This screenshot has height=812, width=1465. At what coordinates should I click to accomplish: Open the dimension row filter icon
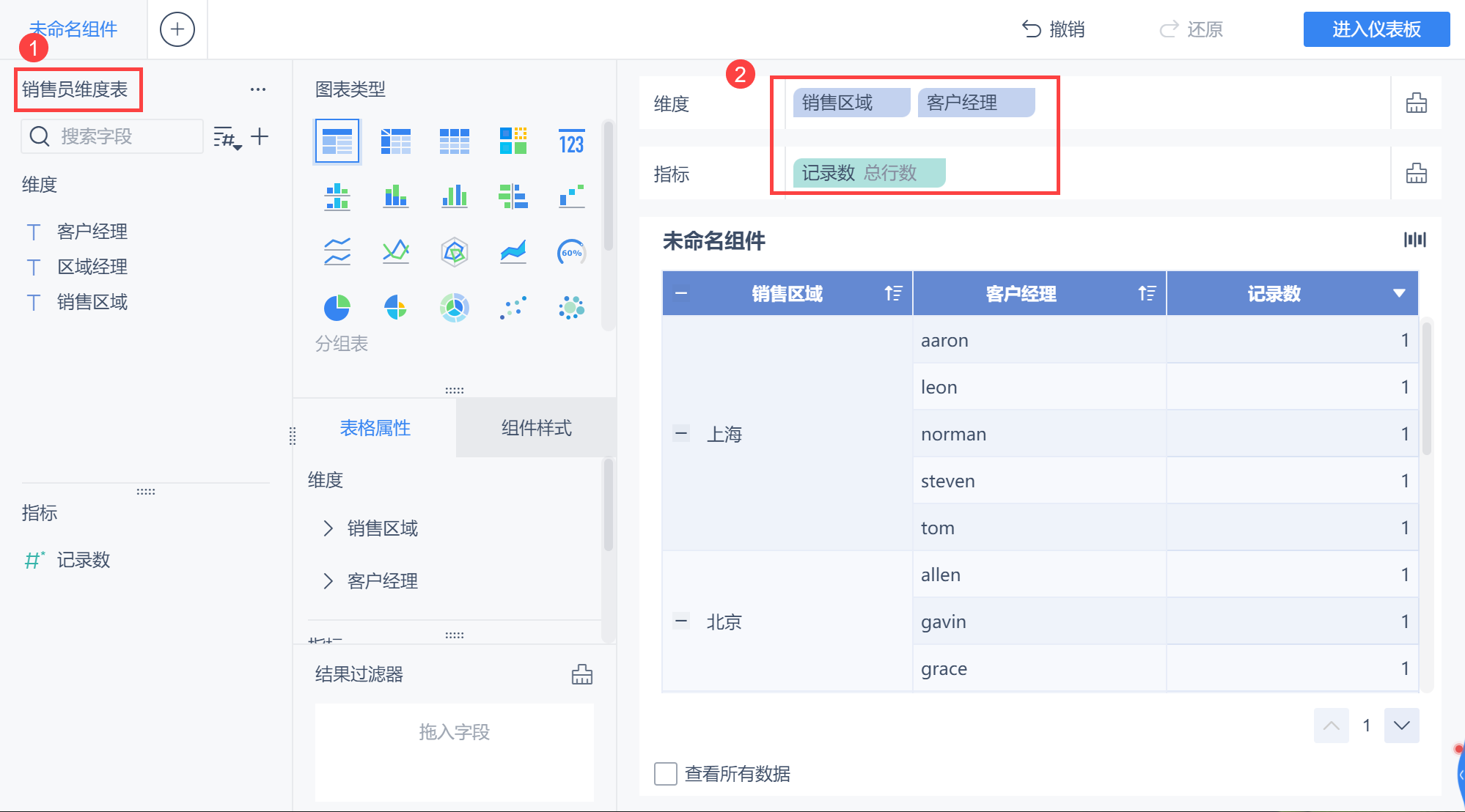(x=1416, y=103)
